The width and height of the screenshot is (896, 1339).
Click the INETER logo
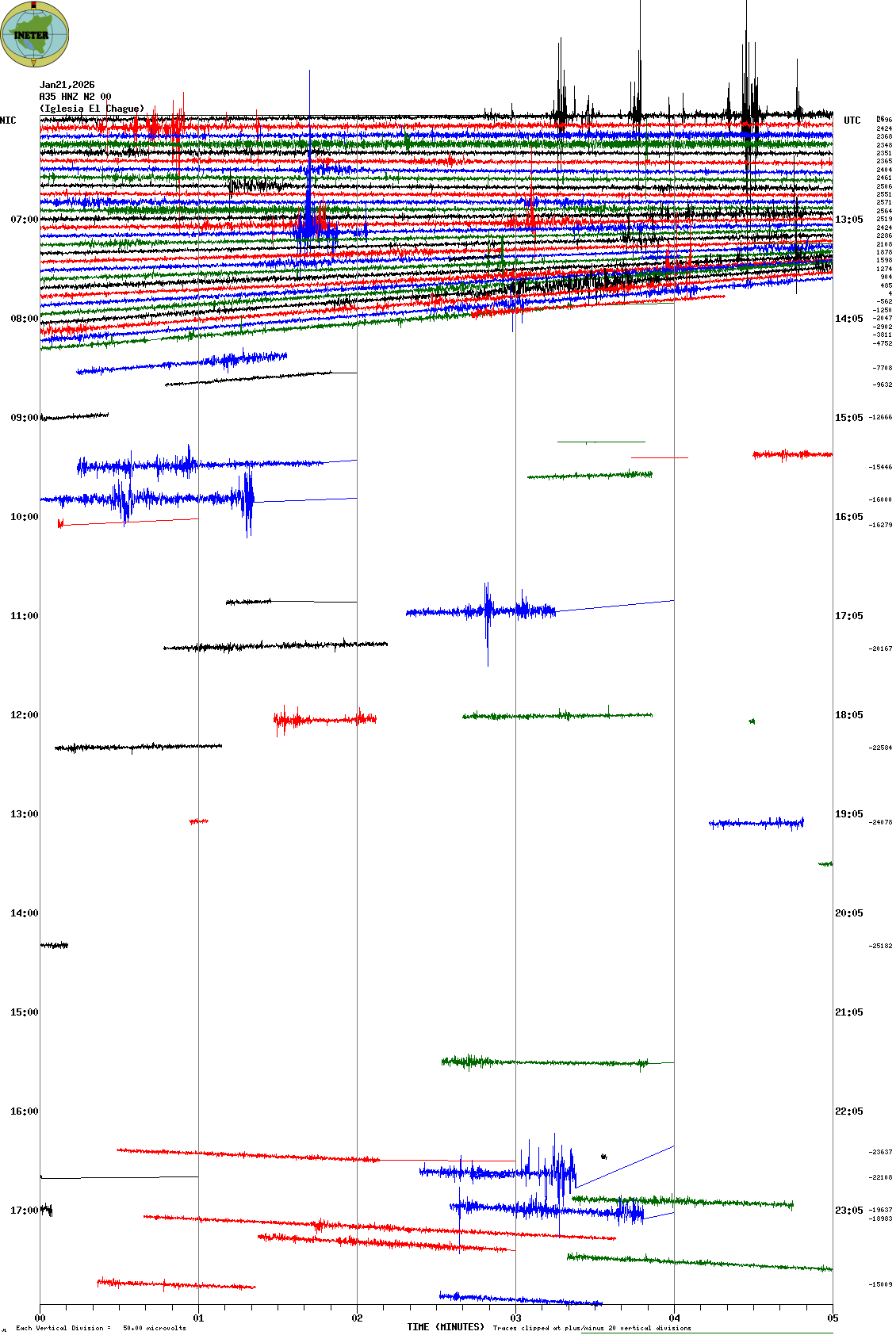coord(35,34)
